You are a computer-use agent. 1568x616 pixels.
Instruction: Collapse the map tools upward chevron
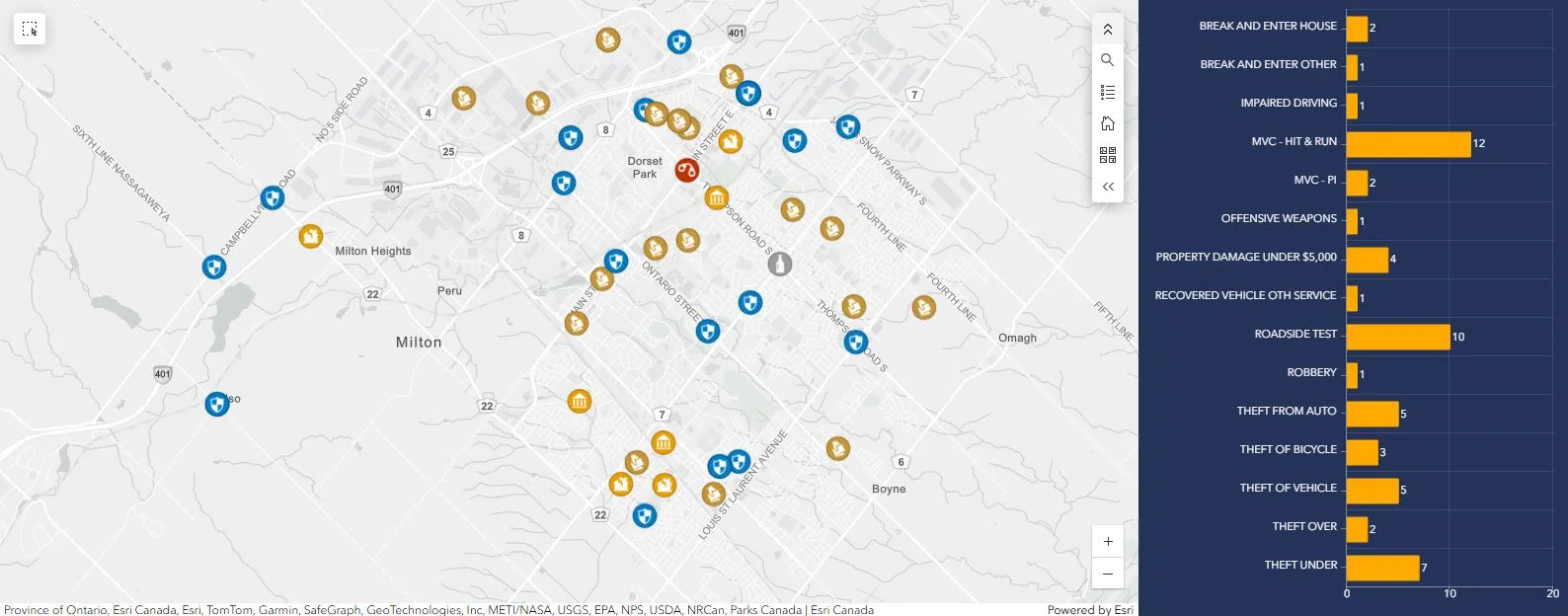1107,30
